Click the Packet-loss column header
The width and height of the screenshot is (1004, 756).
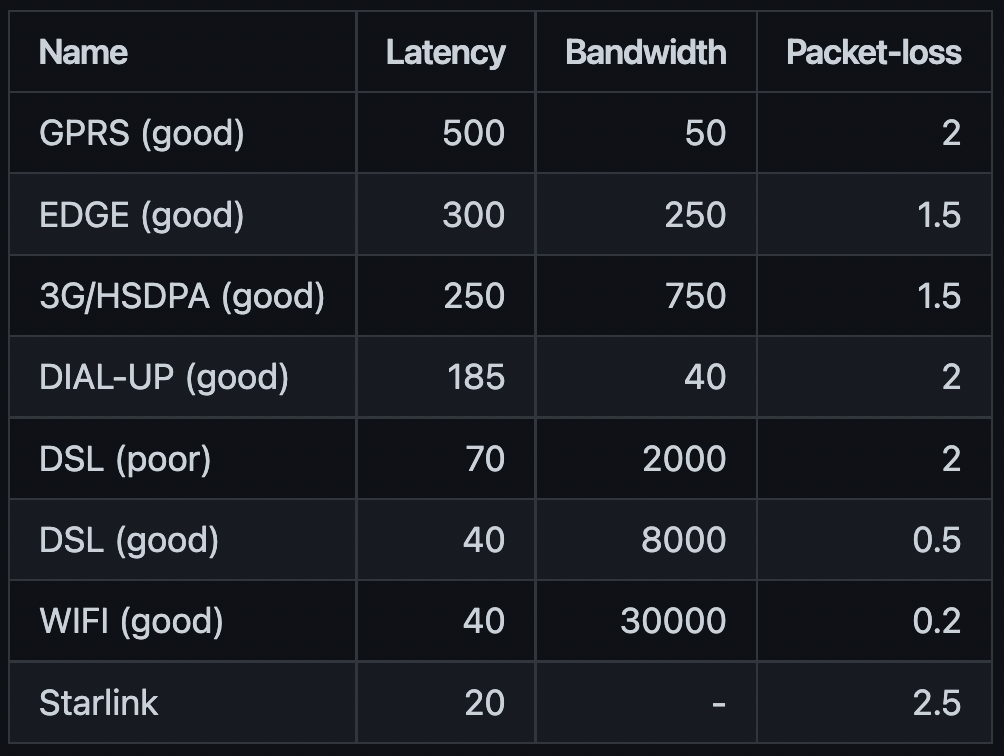874,52
